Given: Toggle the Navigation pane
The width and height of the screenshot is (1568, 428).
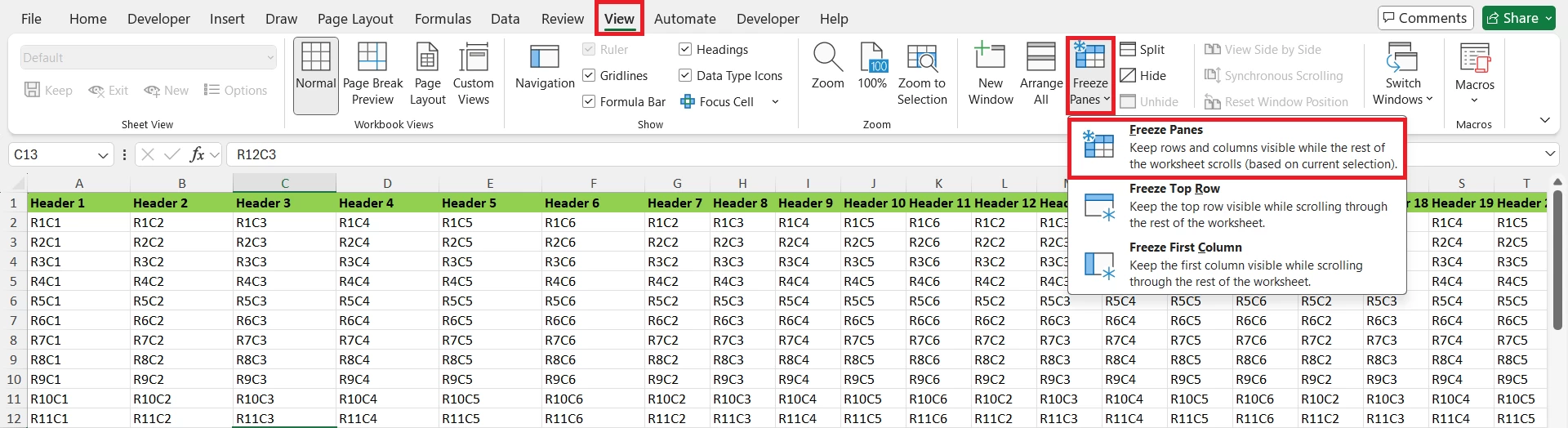Looking at the screenshot, I should pos(545,67).
